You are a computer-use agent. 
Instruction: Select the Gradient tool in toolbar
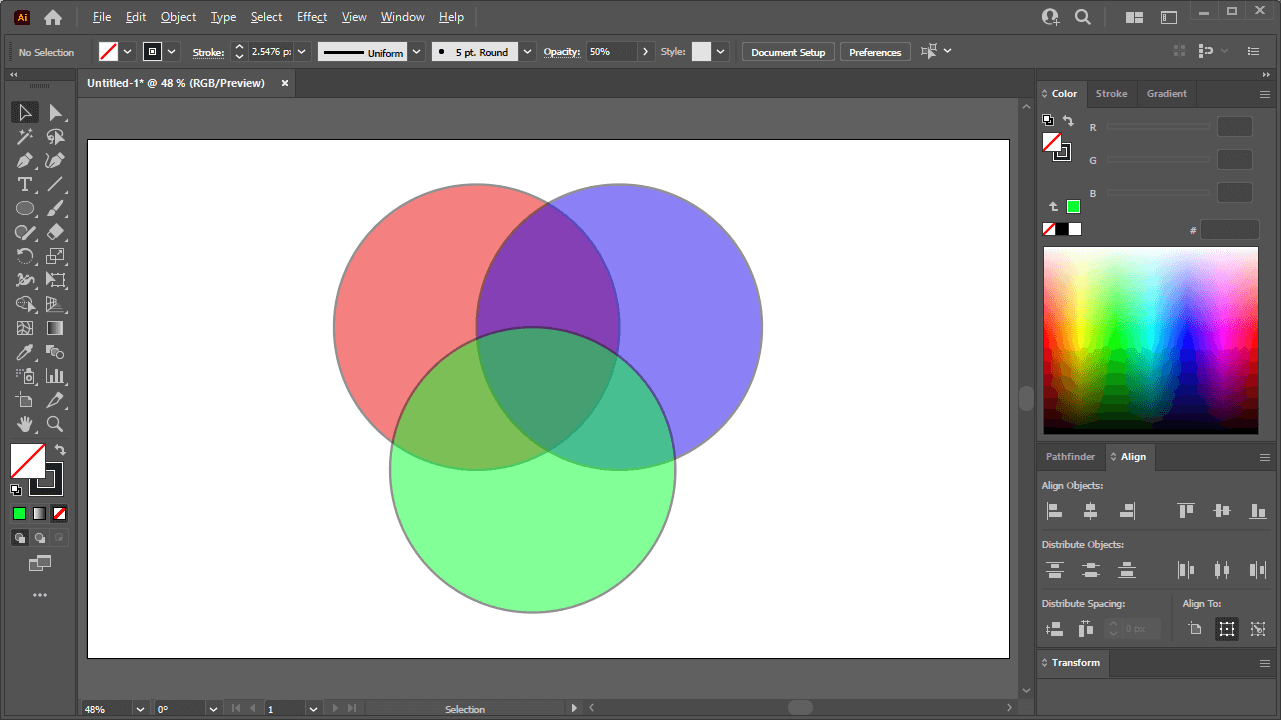point(56,328)
